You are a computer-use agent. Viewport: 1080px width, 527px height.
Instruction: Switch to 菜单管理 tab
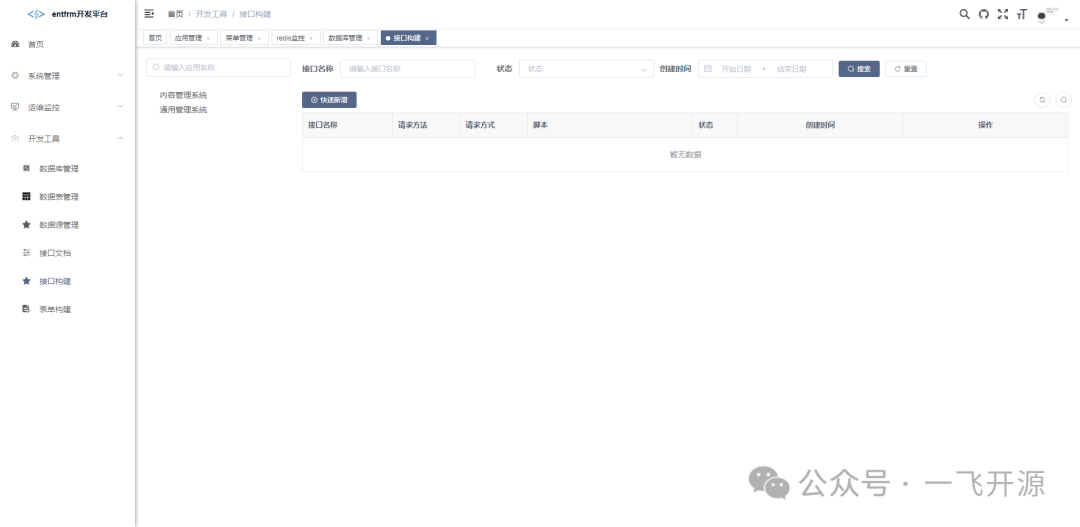(243, 38)
